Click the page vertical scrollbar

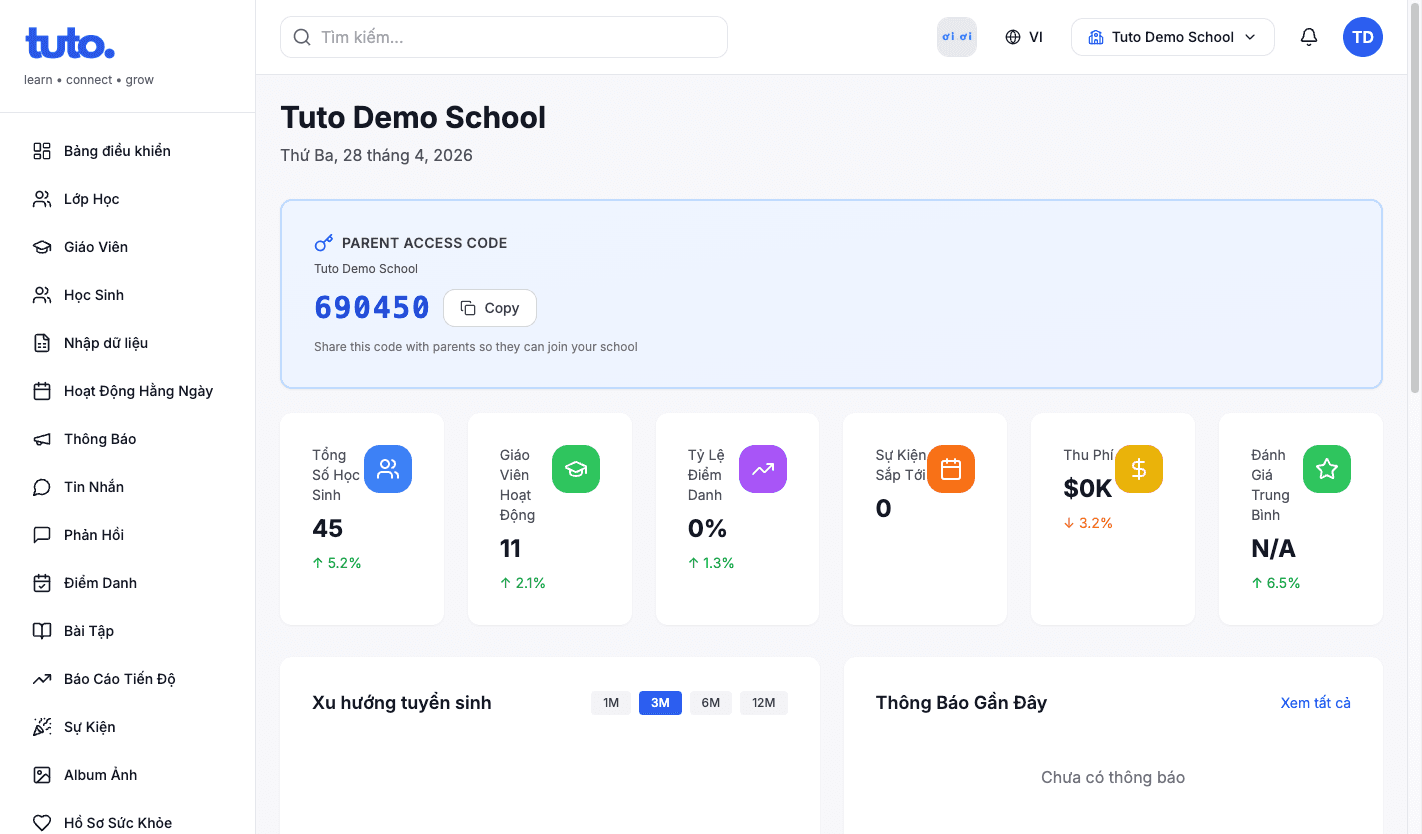point(1415,200)
